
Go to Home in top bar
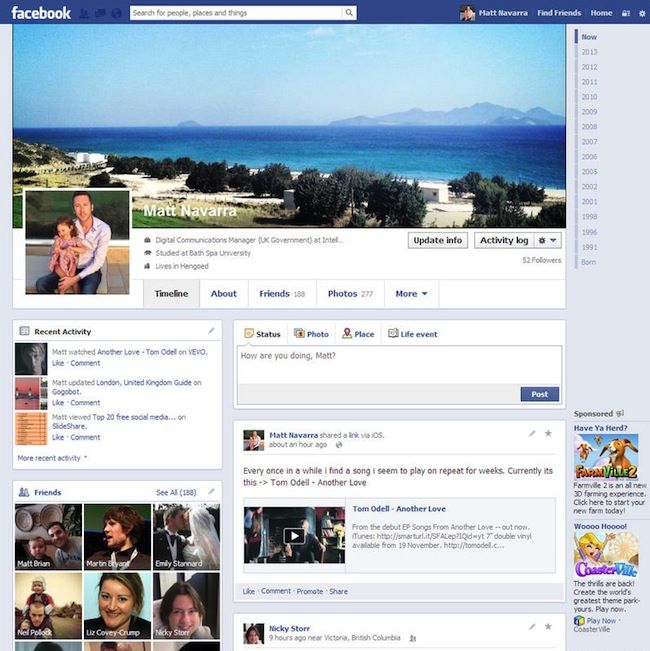[601, 13]
